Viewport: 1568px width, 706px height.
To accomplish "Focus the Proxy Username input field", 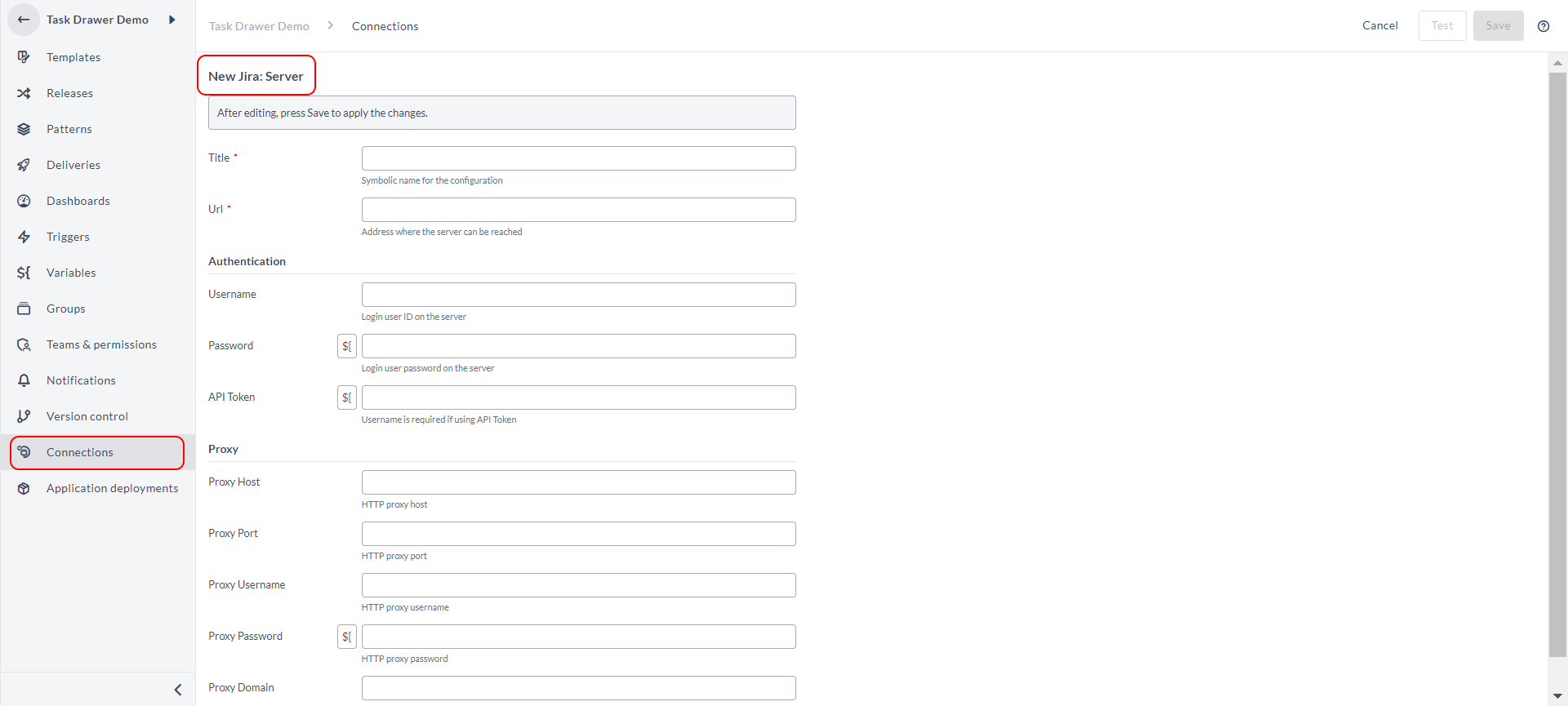I will pyautogui.click(x=578, y=585).
